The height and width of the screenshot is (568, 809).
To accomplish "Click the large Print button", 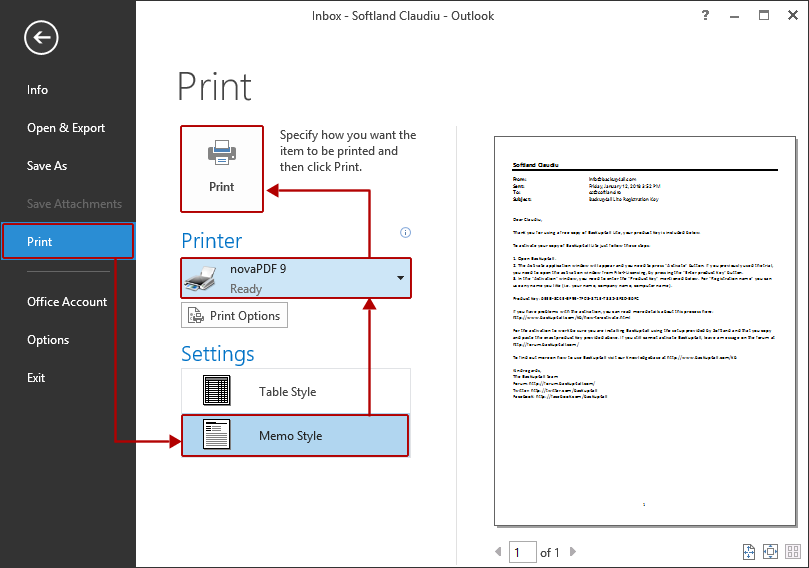I will (x=222, y=169).
